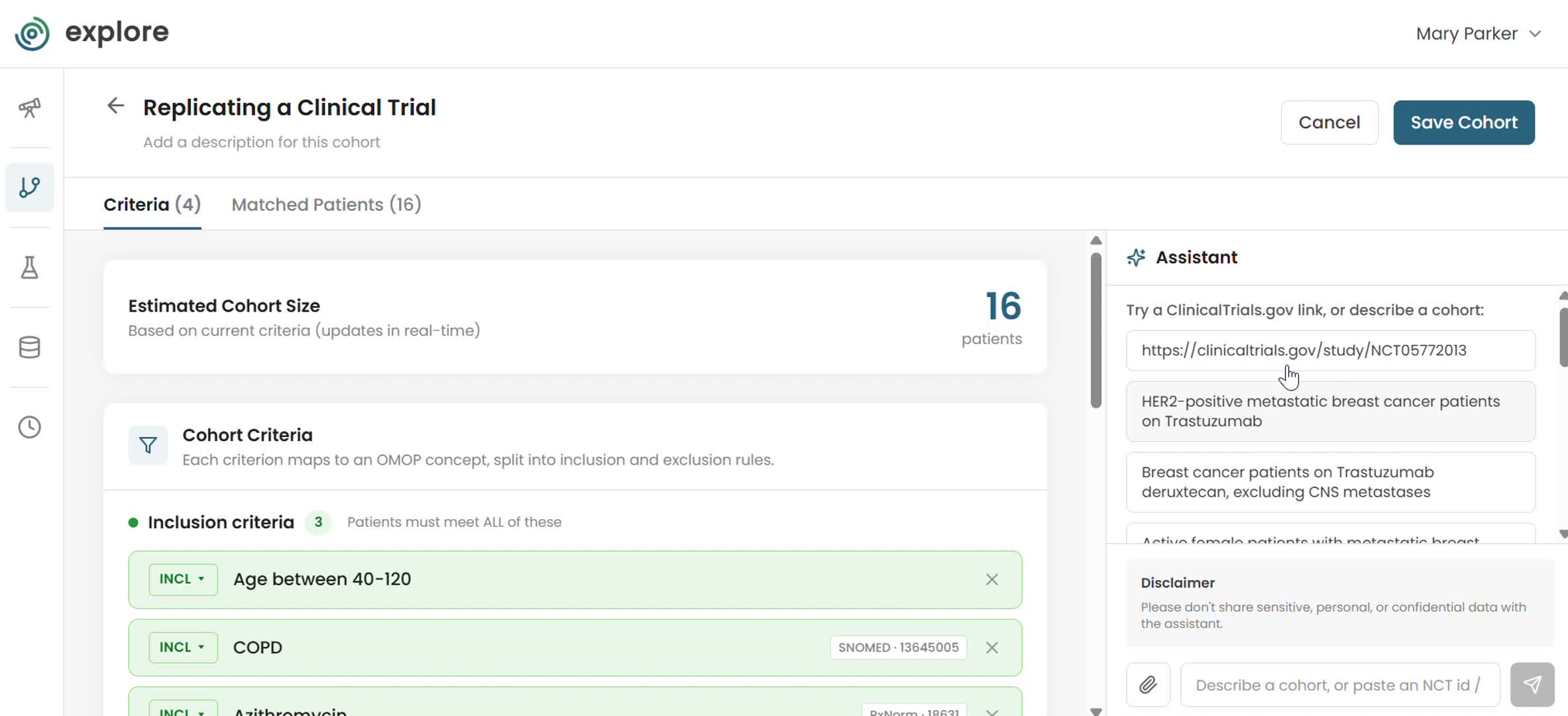
Task: Click the Replicating a Clinical Trial title
Action: 289,107
